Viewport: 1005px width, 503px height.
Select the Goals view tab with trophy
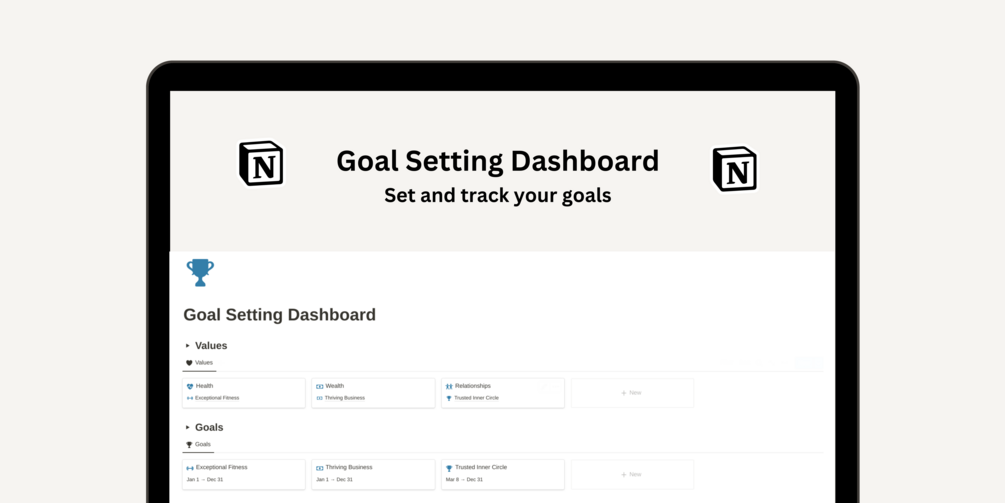pyautogui.click(x=198, y=444)
